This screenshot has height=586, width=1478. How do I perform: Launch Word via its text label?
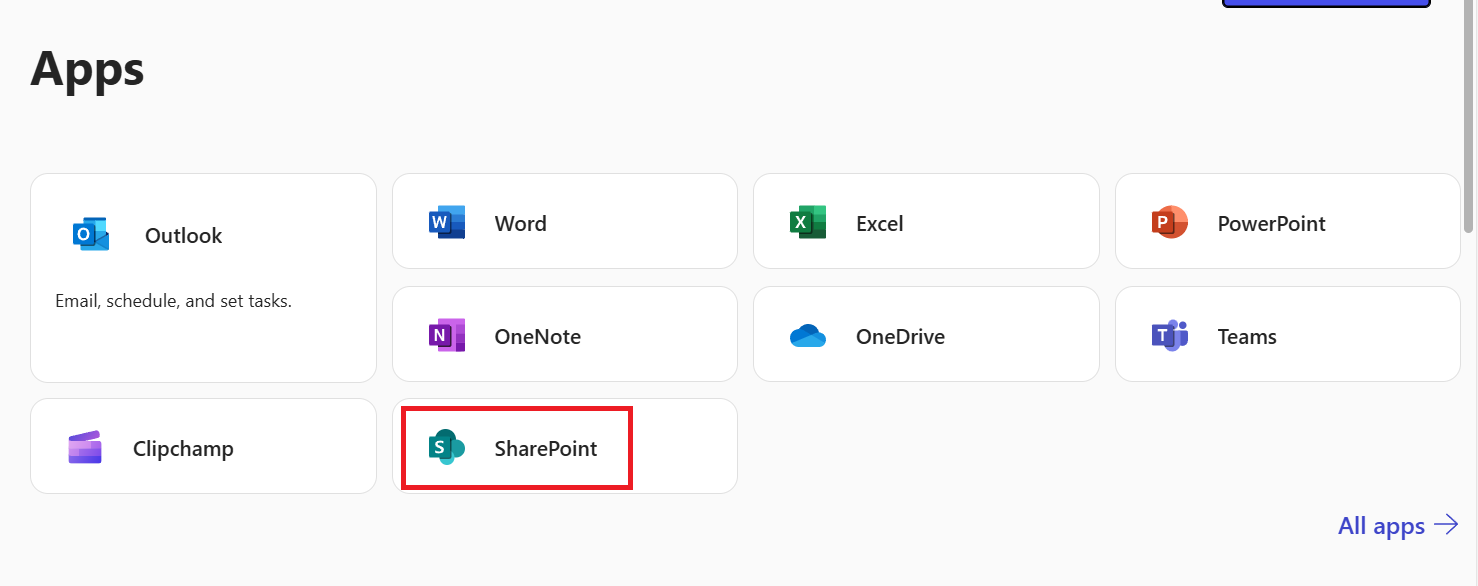(520, 223)
